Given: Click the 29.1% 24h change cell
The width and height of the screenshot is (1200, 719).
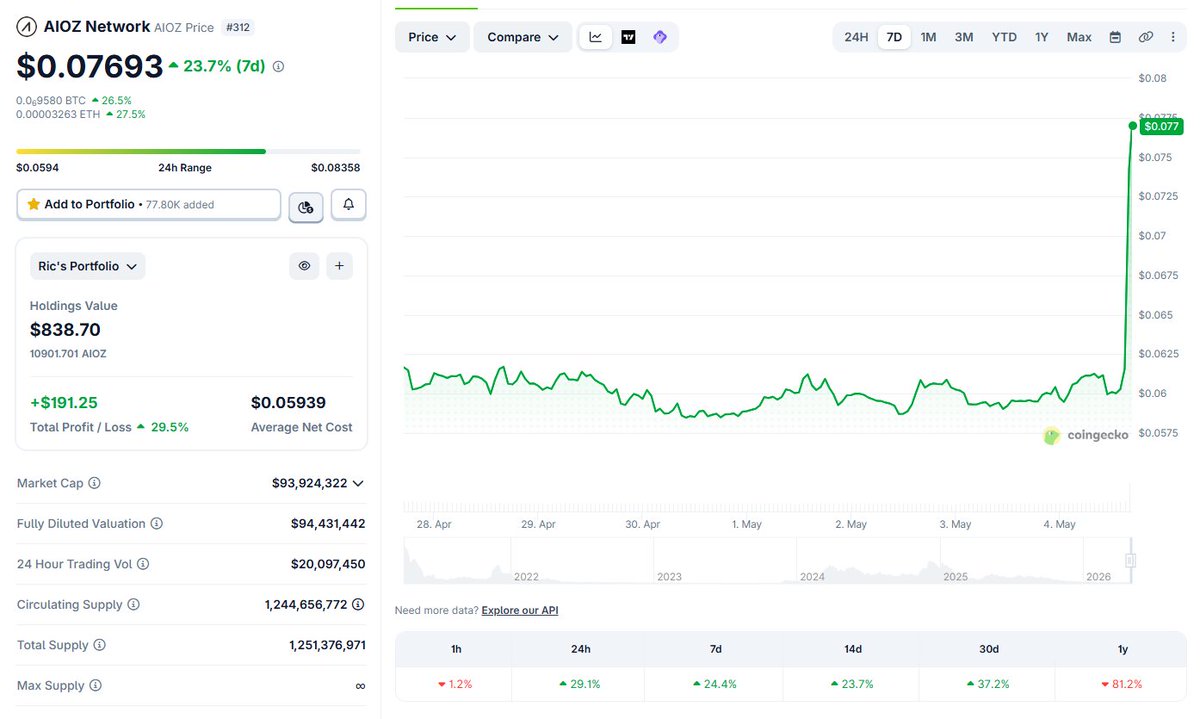Looking at the screenshot, I should [x=581, y=684].
